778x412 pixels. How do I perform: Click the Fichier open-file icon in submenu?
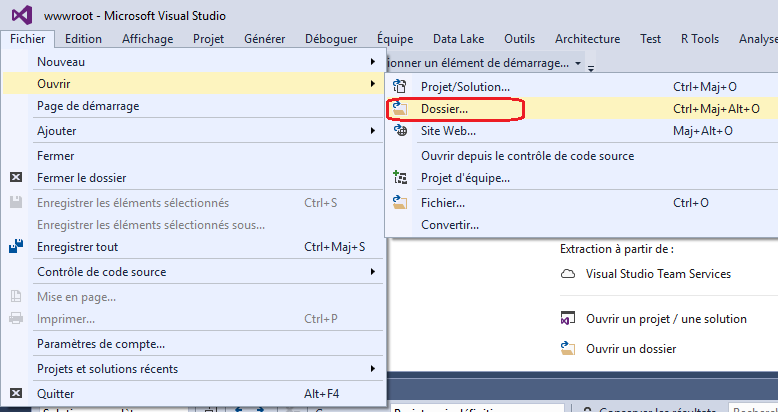tap(400, 203)
